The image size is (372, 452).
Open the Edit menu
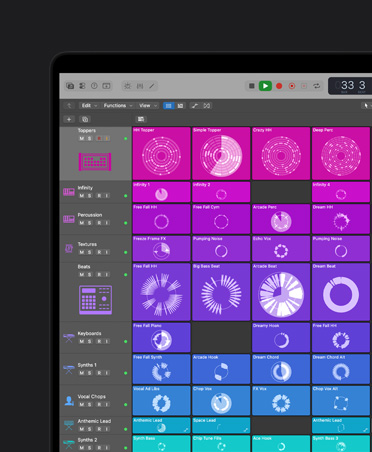click(89, 106)
